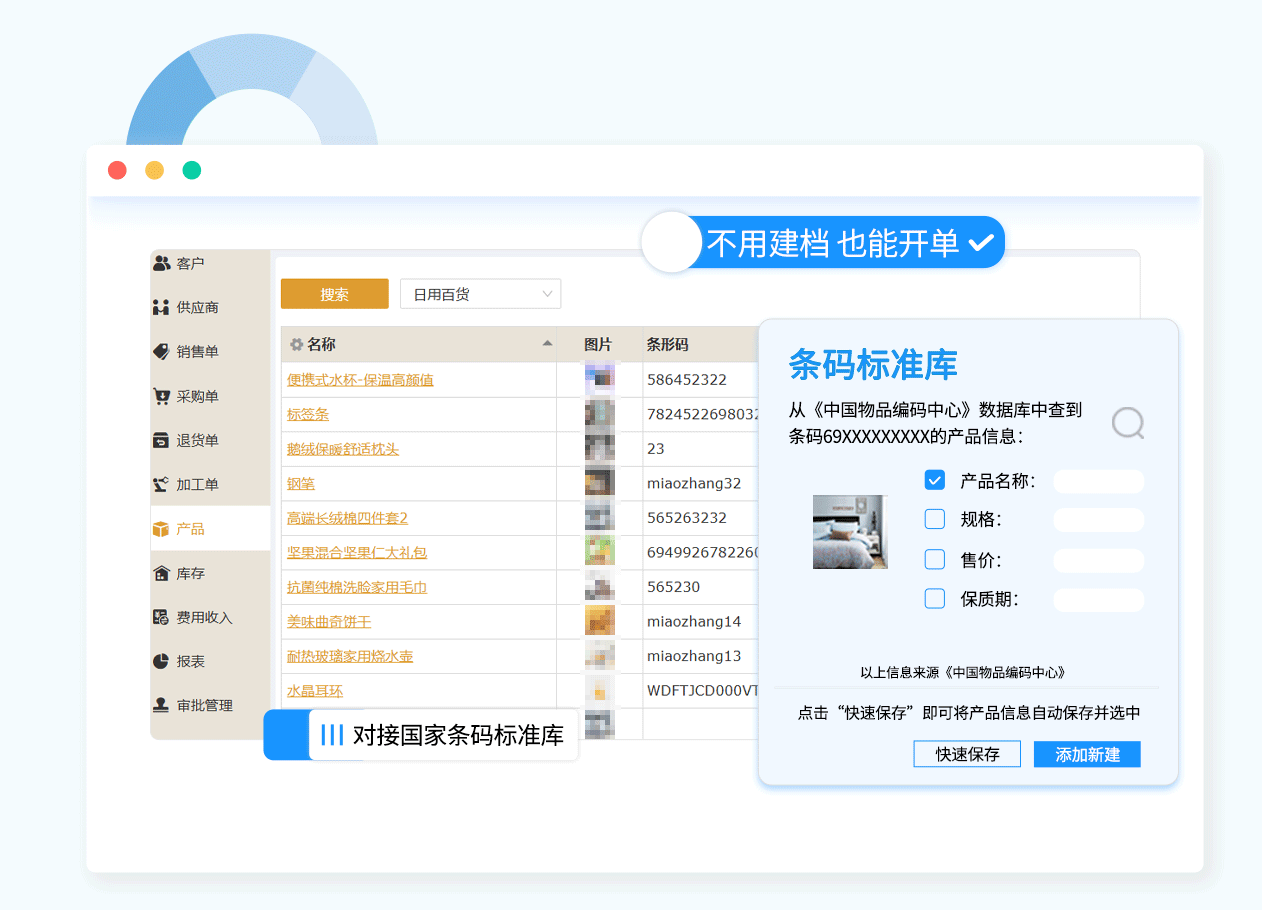Screen dimensions: 1262x910
Task: Toggle sort arrow in 名称 column header
Action: (x=547, y=344)
